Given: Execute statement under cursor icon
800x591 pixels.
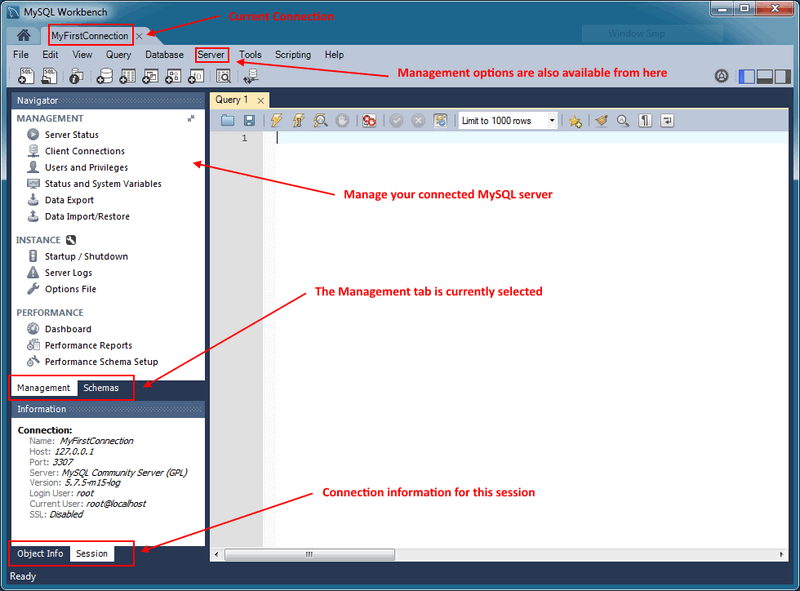Looking at the screenshot, I should (298, 120).
